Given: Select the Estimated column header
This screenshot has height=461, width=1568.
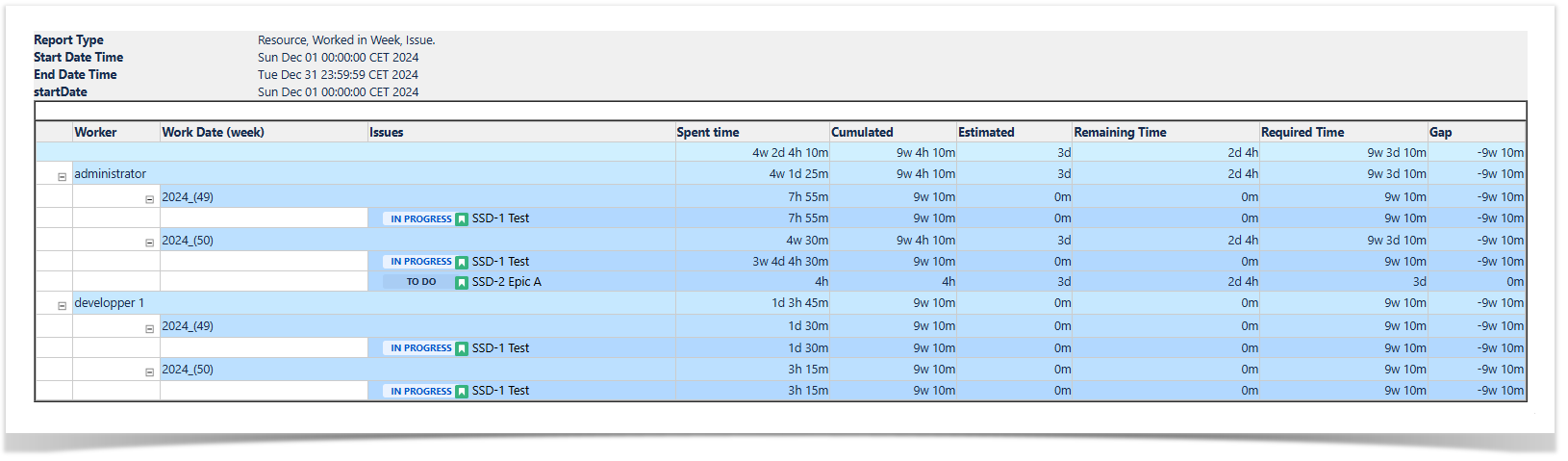Looking at the screenshot, I should point(986,132).
